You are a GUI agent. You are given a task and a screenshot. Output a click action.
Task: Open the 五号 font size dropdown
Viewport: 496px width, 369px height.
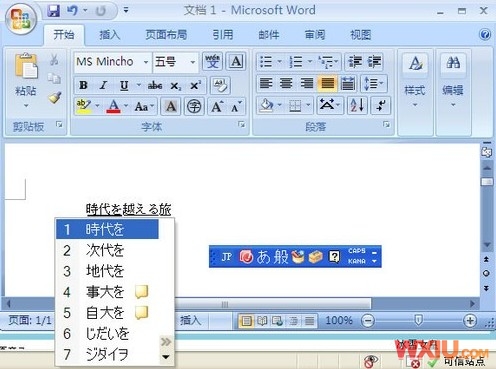click(193, 62)
